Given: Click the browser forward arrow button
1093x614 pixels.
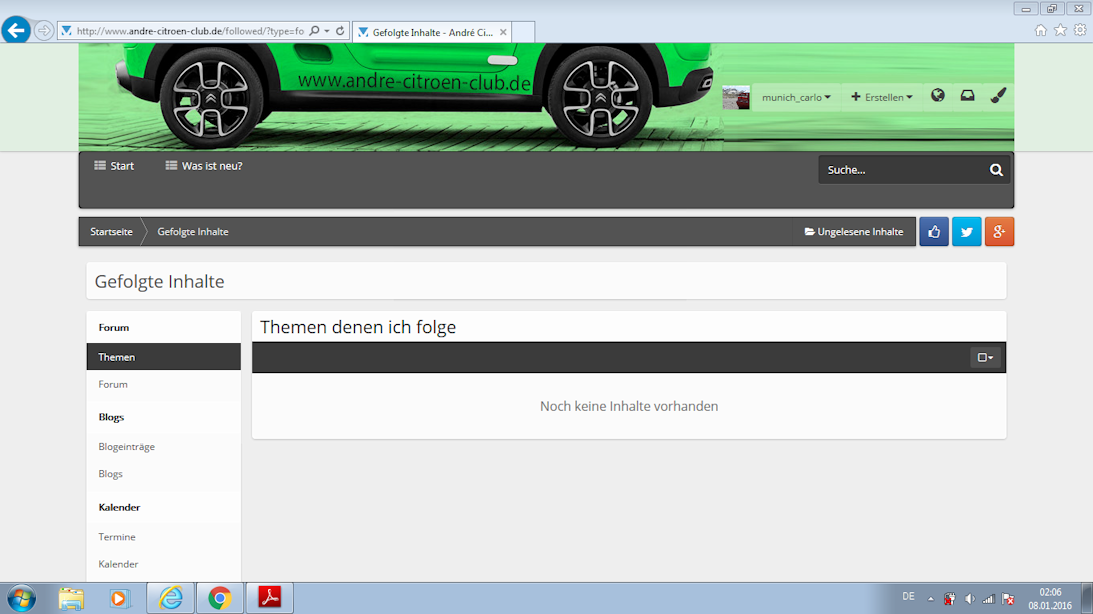Looking at the screenshot, I should (x=44, y=31).
